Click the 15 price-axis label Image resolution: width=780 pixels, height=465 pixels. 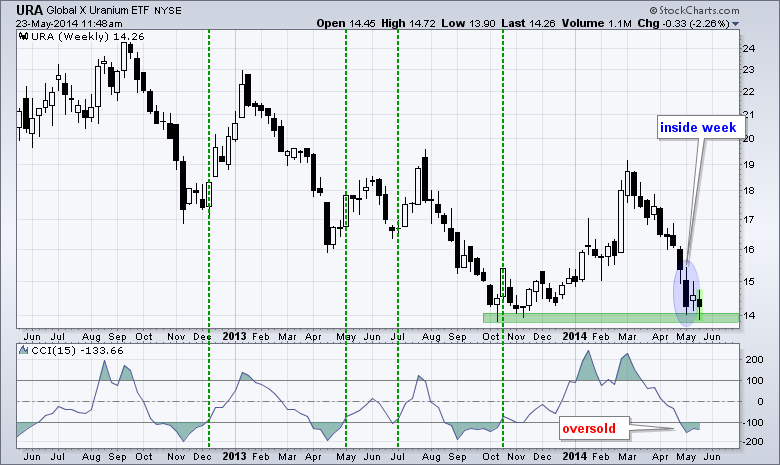(x=749, y=281)
